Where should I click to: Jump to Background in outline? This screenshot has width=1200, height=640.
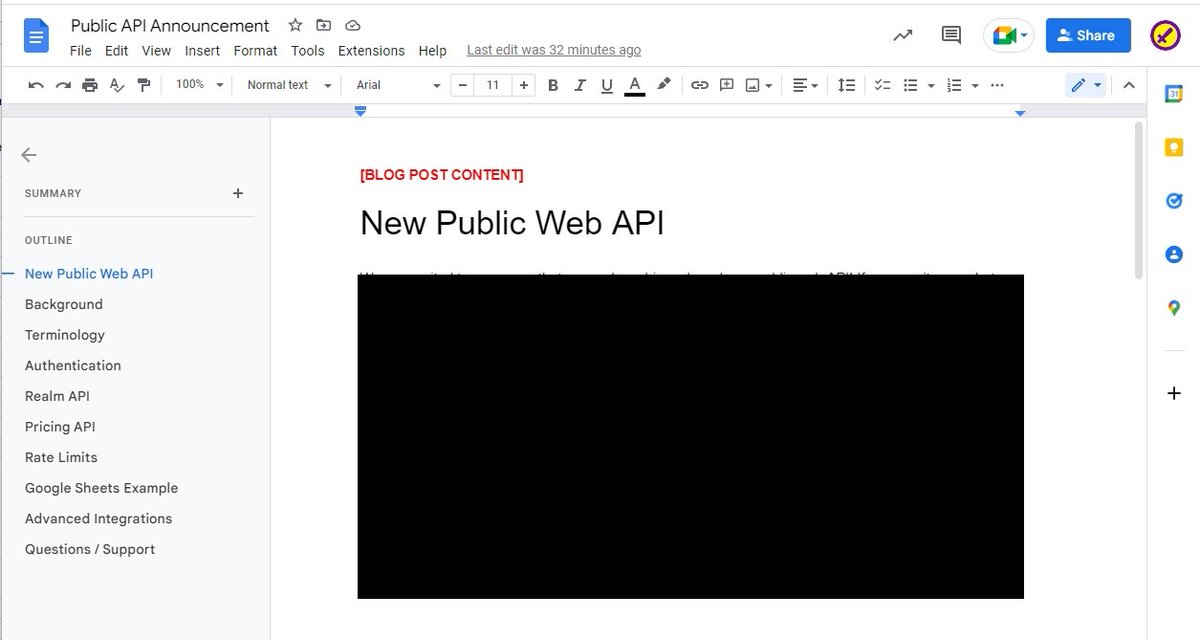coord(64,304)
